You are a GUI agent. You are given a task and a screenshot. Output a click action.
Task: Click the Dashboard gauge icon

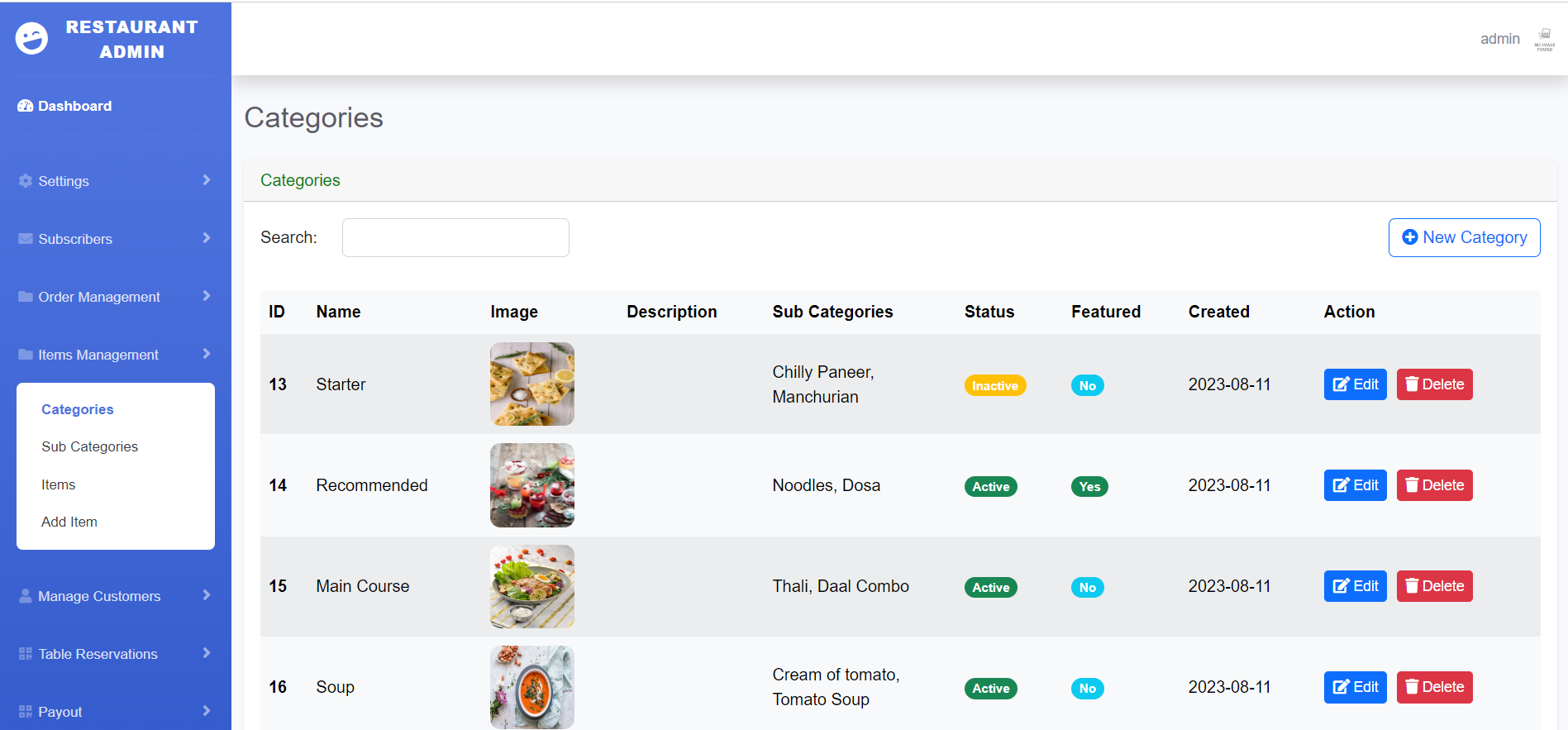click(26, 106)
